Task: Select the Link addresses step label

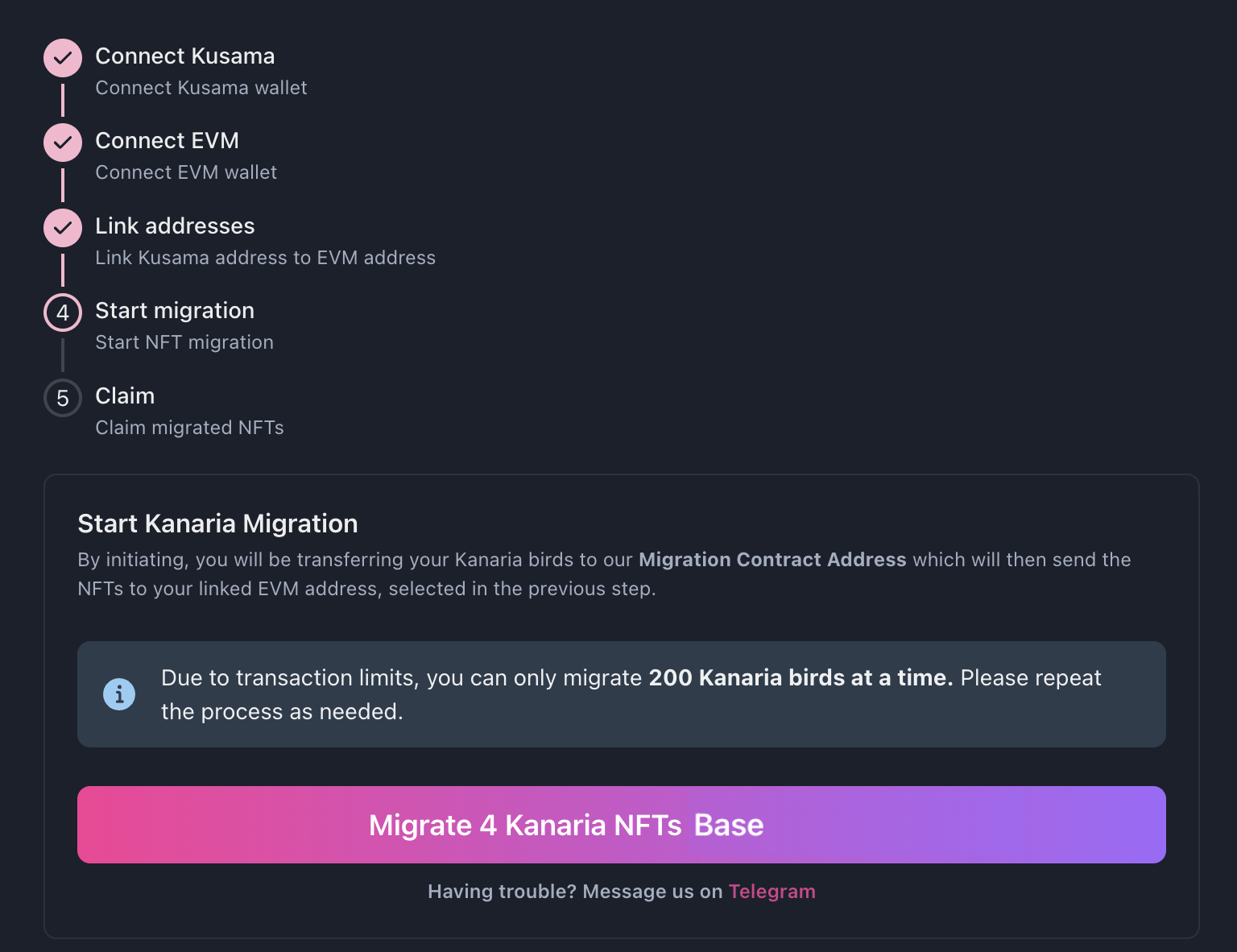Action: 175,226
